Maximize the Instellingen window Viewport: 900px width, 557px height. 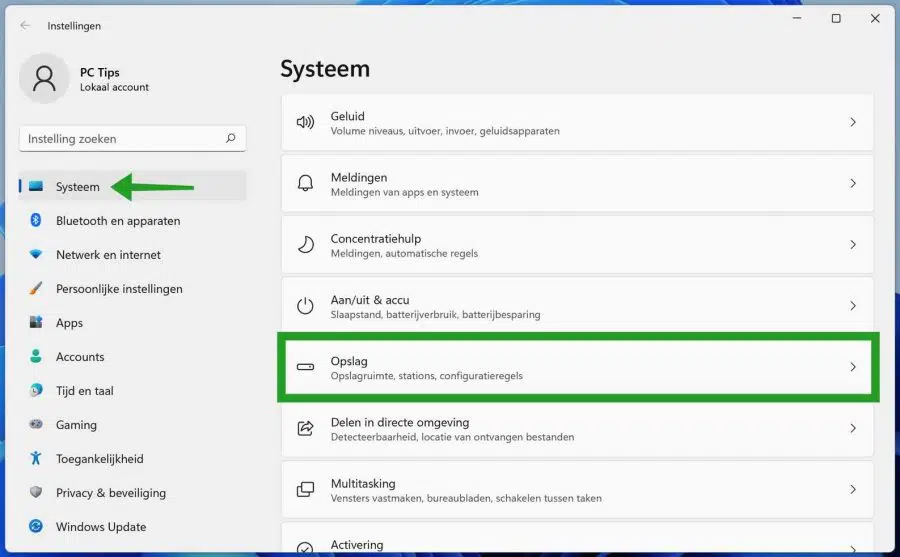pyautogui.click(x=836, y=18)
